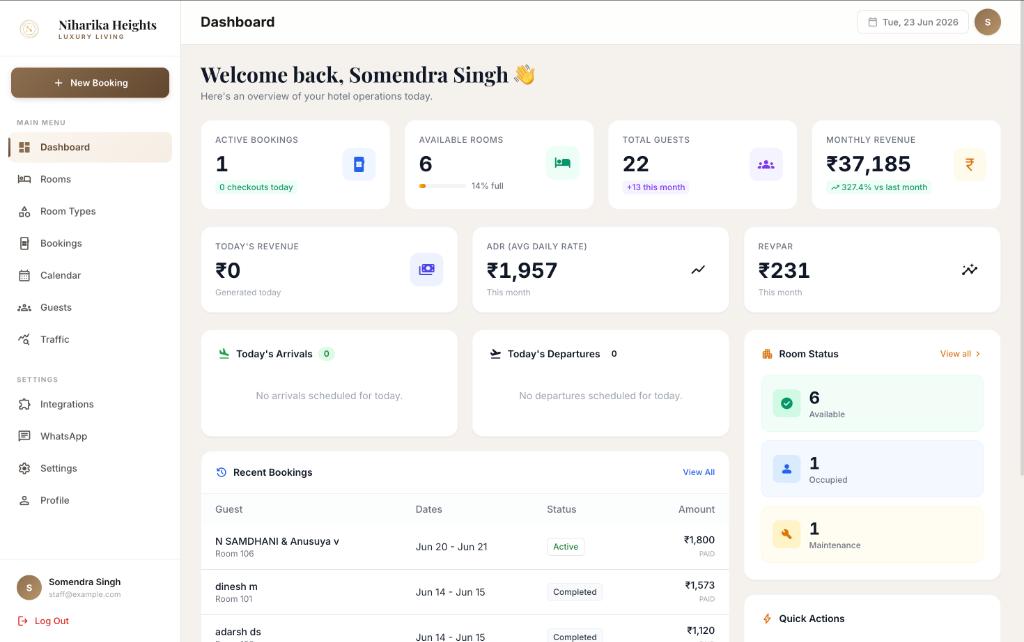This screenshot has width=1024, height=642.
Task: Open the Dashboard grid icon in sidebar
Action: pyautogui.click(x=24, y=147)
